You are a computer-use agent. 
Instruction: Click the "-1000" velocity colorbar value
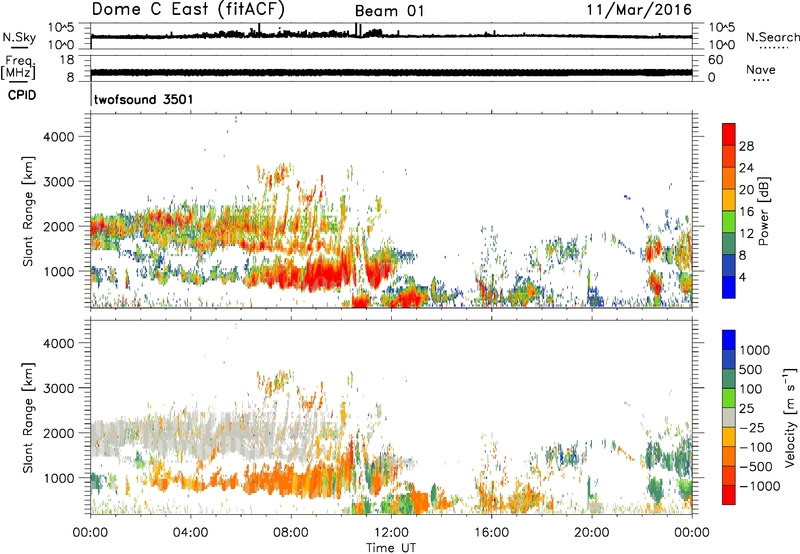(760, 486)
